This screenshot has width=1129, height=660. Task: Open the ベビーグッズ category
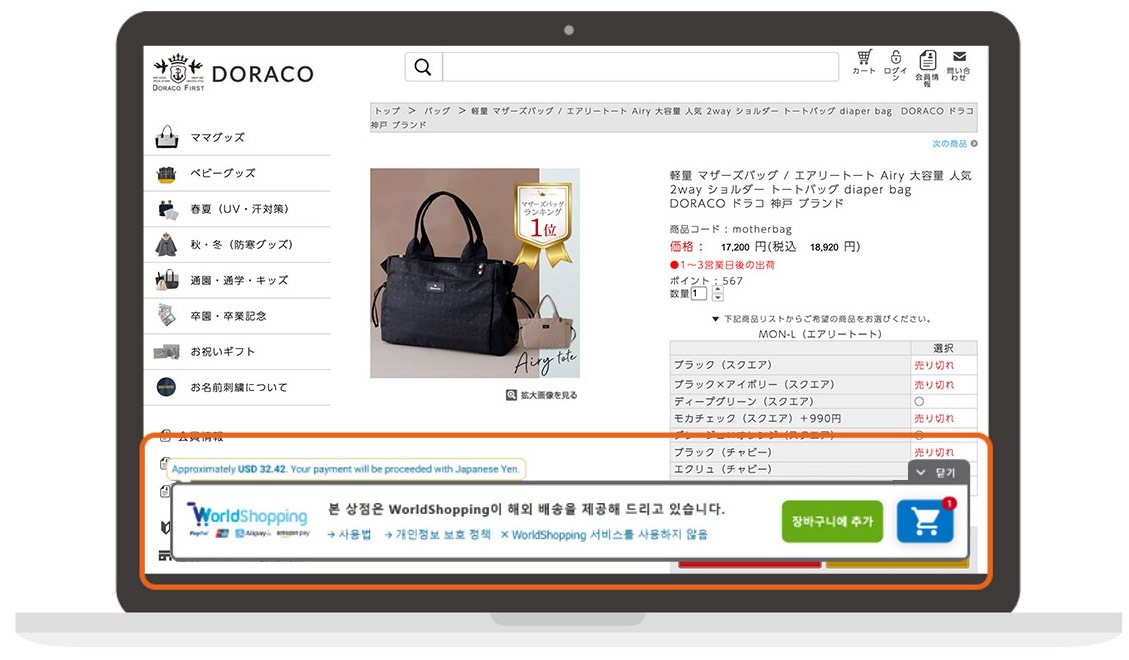coord(222,173)
